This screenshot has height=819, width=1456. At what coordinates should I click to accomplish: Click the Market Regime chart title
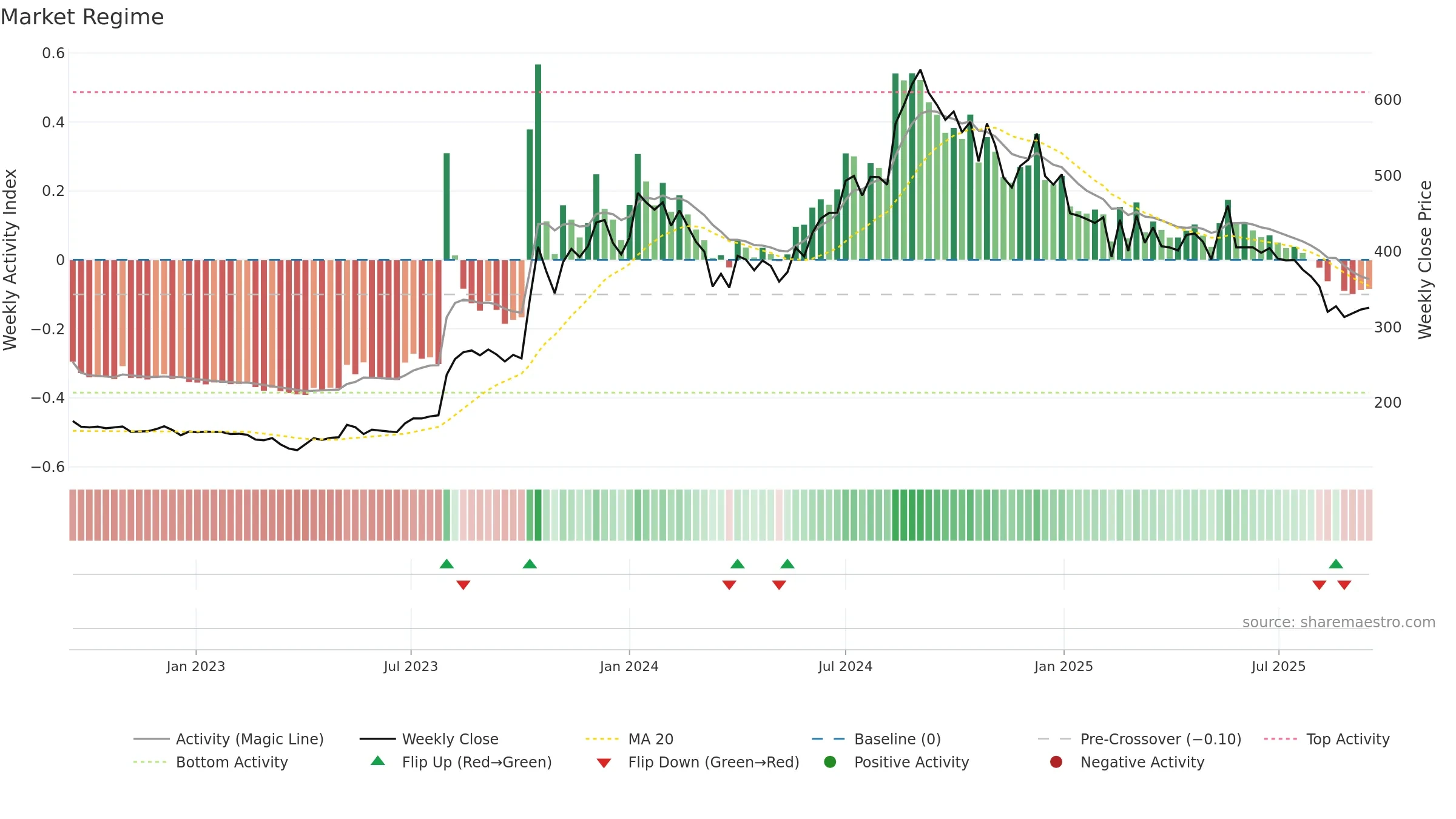pyautogui.click(x=83, y=17)
